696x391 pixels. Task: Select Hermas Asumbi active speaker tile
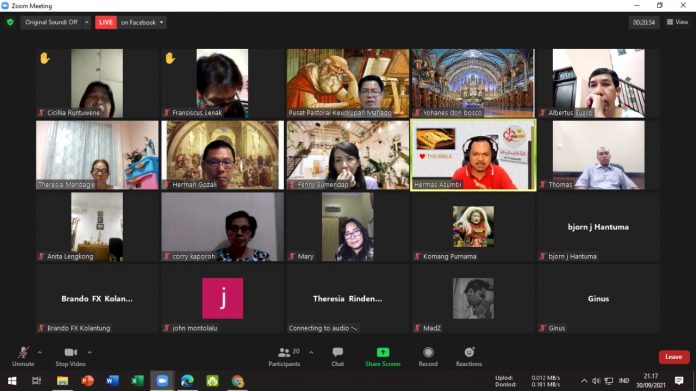pyautogui.click(x=473, y=155)
